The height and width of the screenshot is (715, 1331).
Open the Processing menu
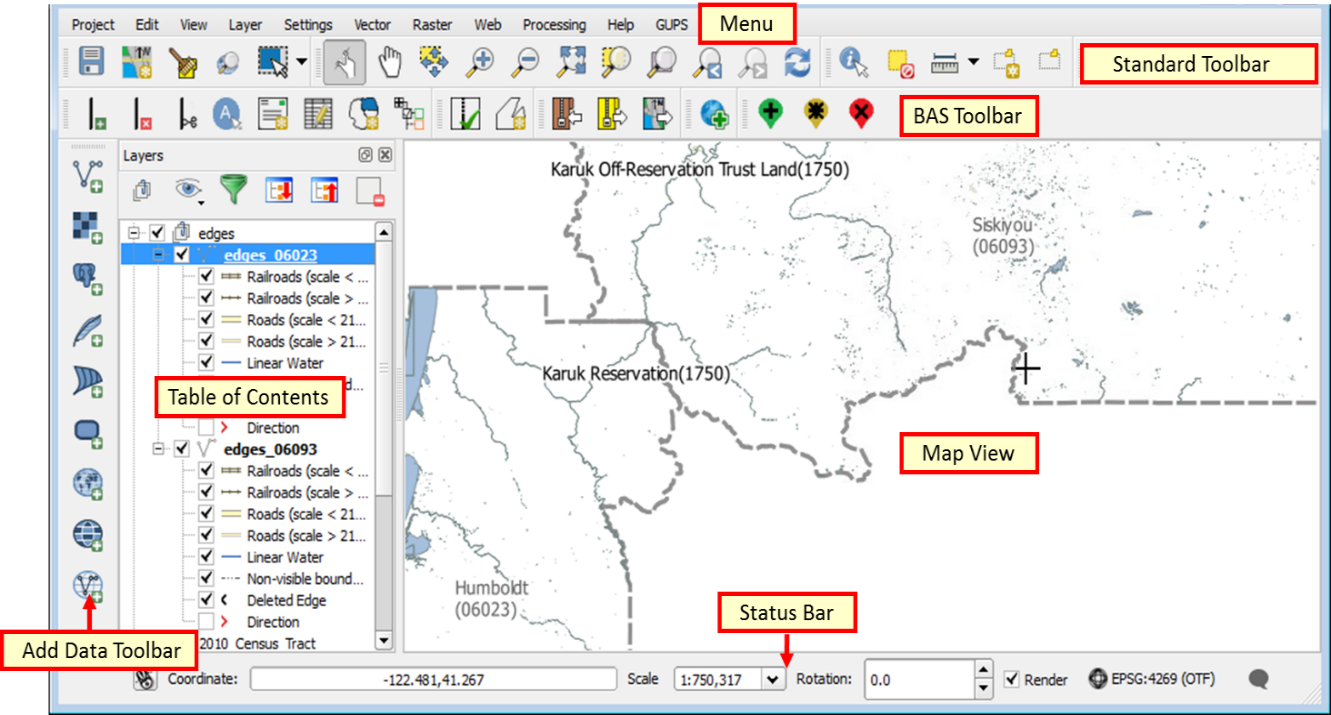tap(554, 24)
